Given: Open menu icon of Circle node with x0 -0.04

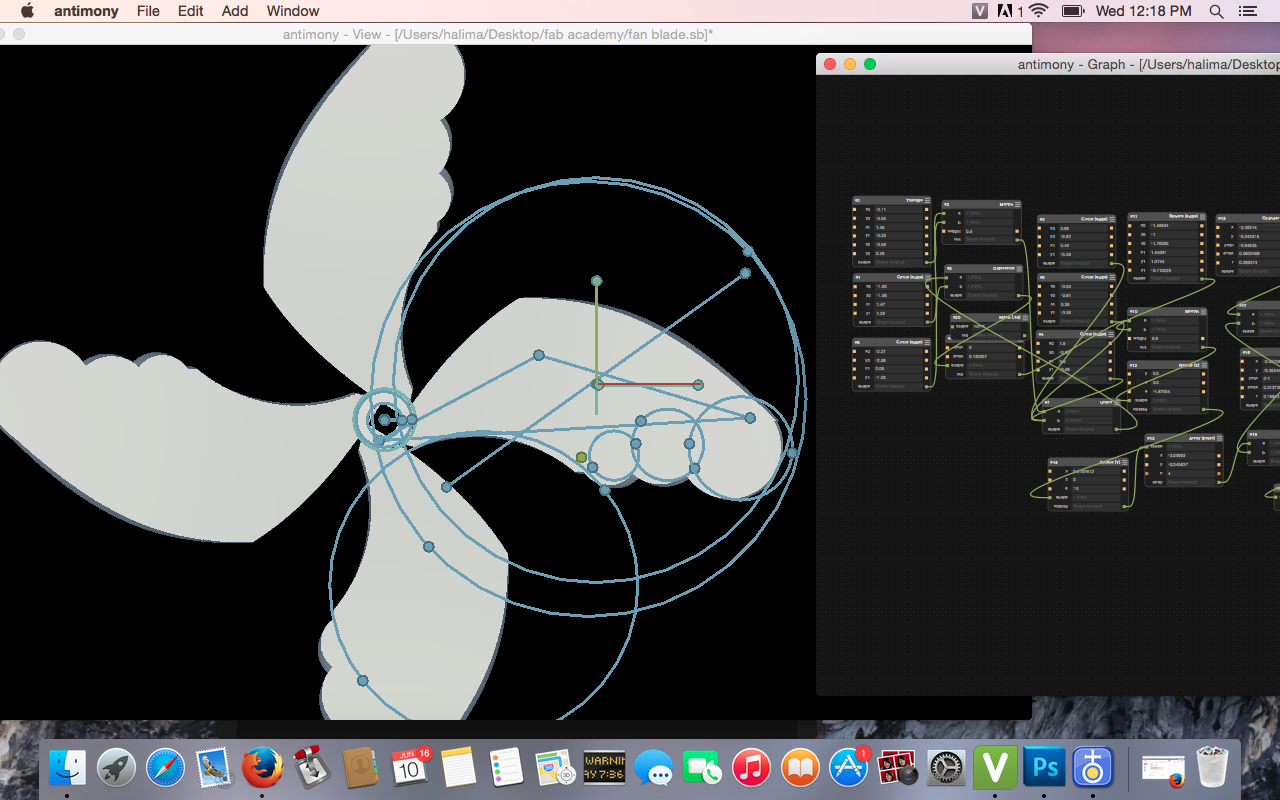Looking at the screenshot, I should click(x=1112, y=277).
